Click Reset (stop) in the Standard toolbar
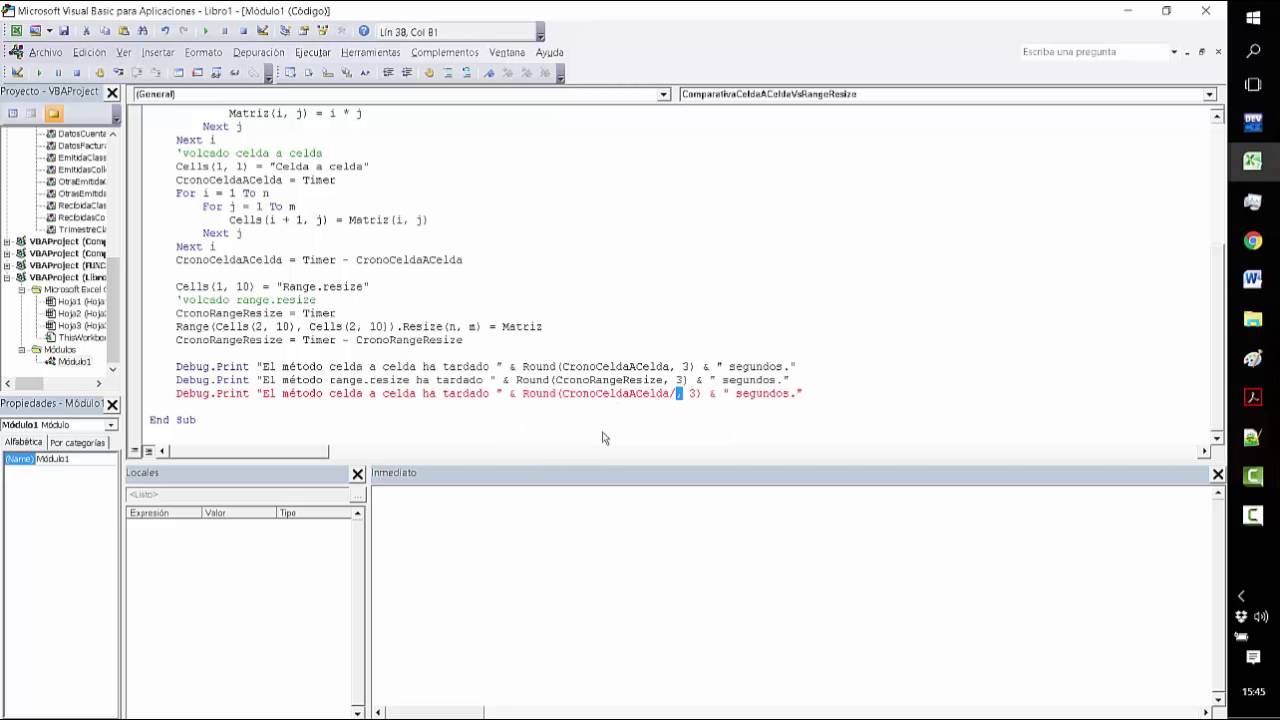1280x720 pixels. point(243,31)
